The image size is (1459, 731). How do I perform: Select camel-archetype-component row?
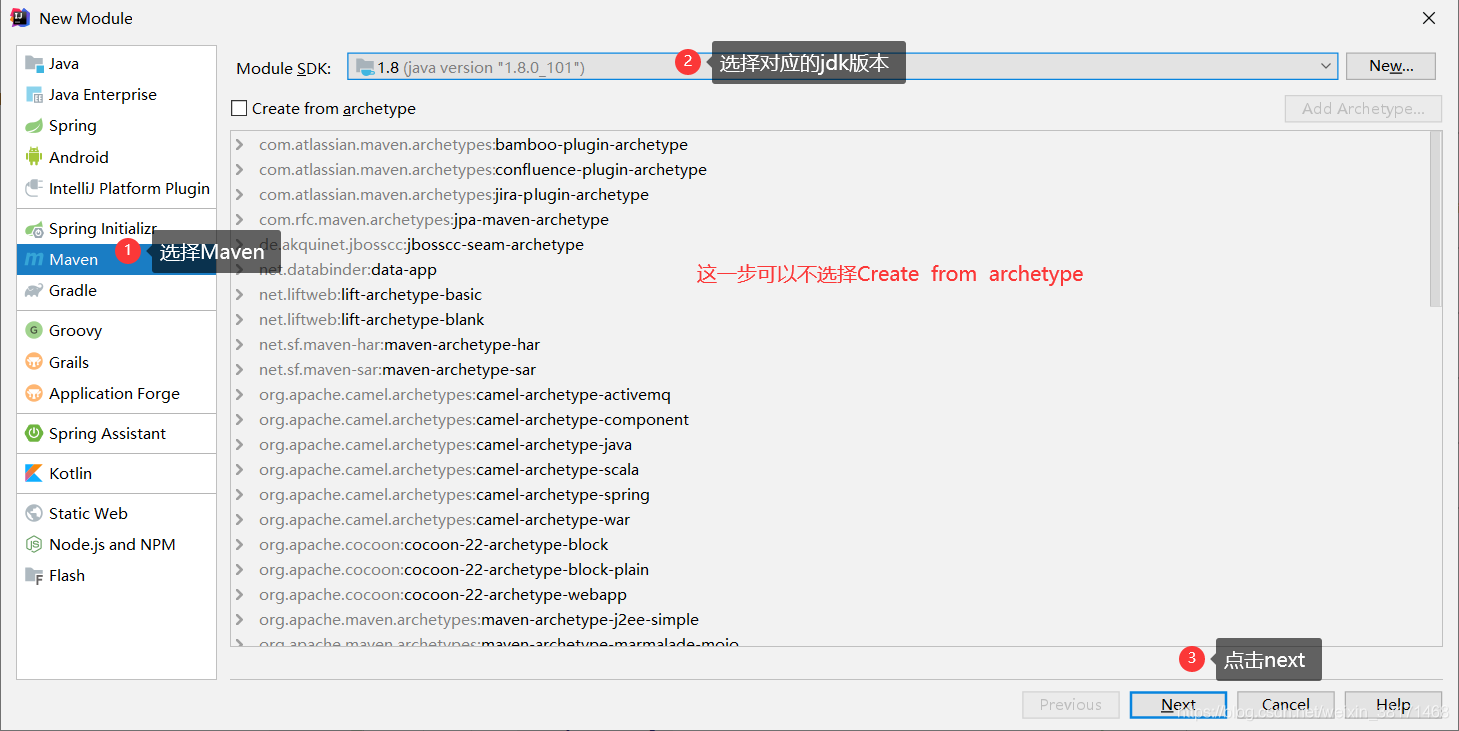[830, 420]
